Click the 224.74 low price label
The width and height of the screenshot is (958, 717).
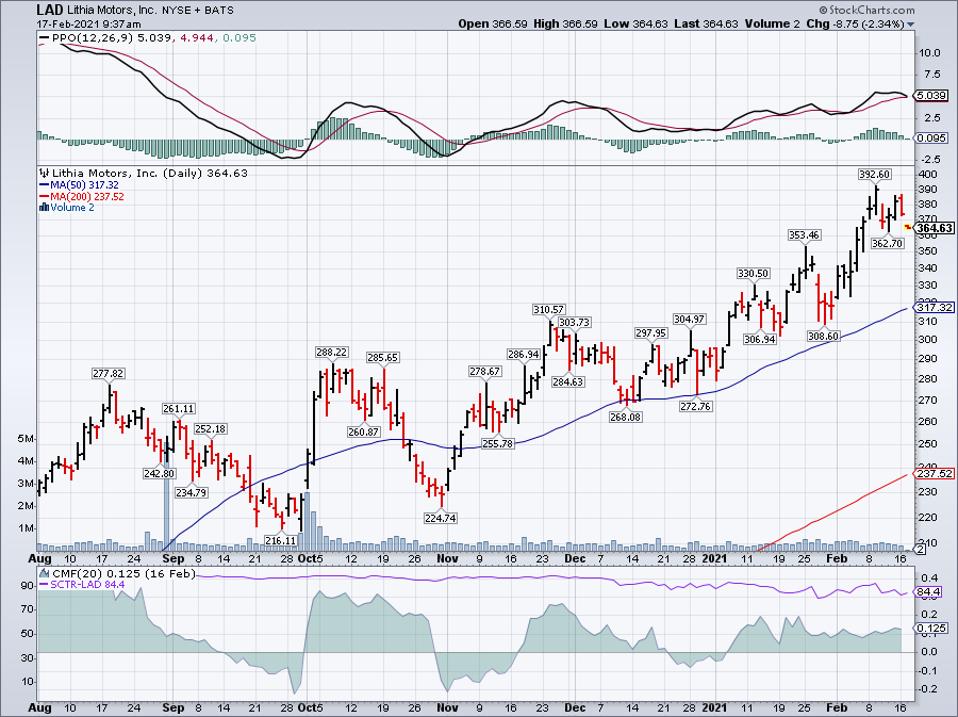(440, 518)
